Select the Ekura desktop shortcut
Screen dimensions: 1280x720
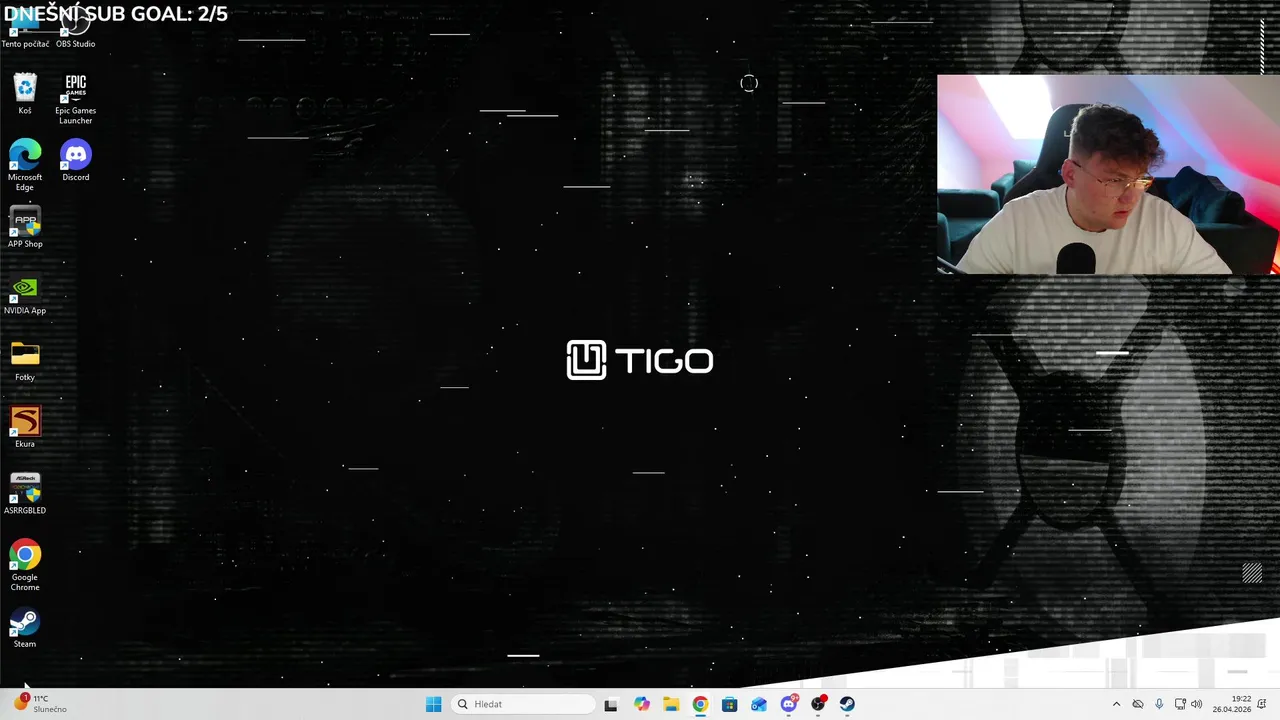[x=25, y=427]
